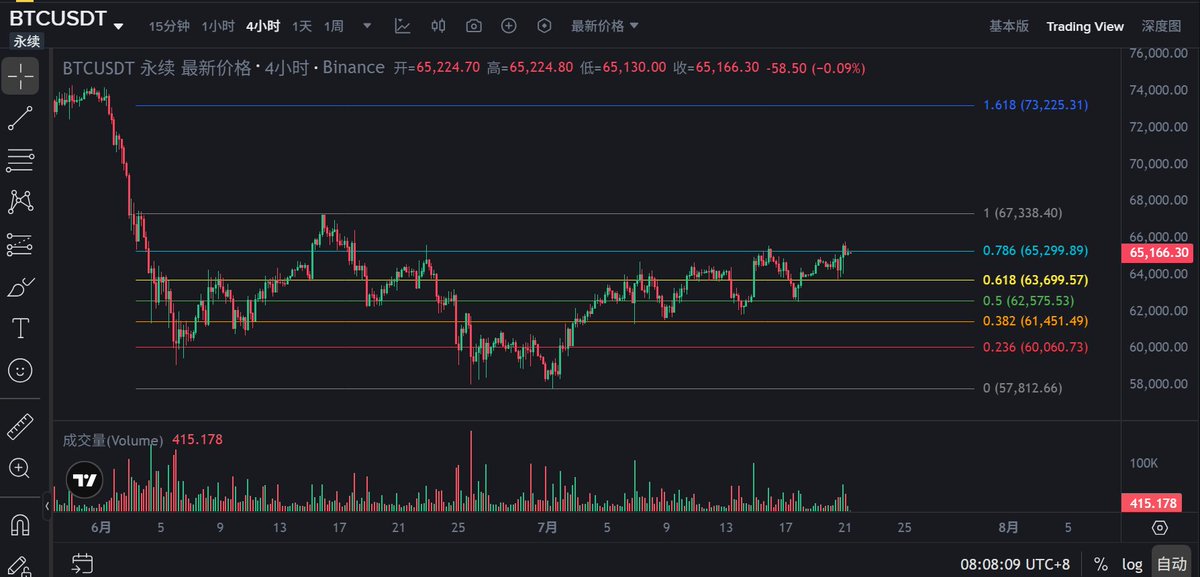Viewport: 1200px width, 577px height.
Task: Switch to 15分钟 interval
Action: 167,26
